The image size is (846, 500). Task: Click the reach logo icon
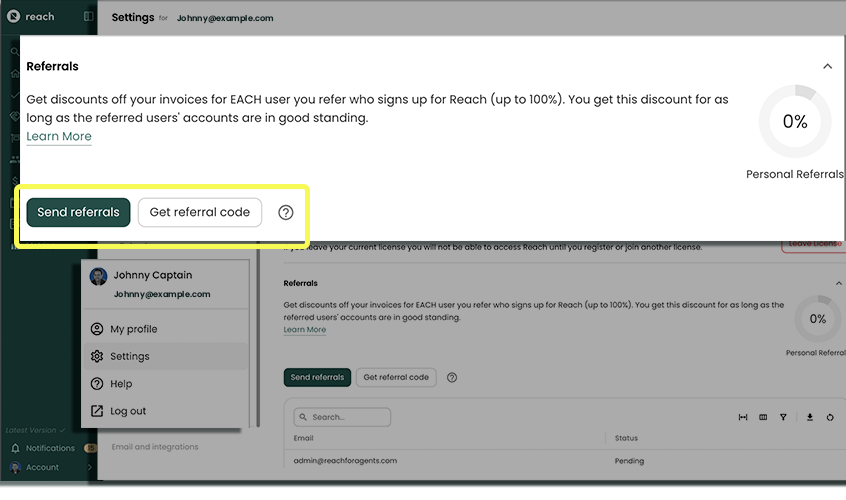point(13,17)
